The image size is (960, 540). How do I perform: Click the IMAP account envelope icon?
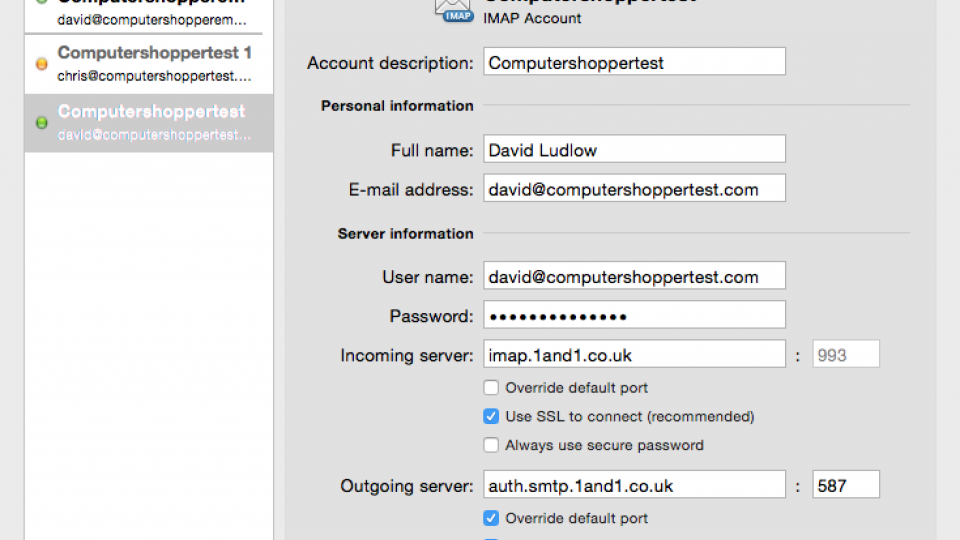click(454, 10)
